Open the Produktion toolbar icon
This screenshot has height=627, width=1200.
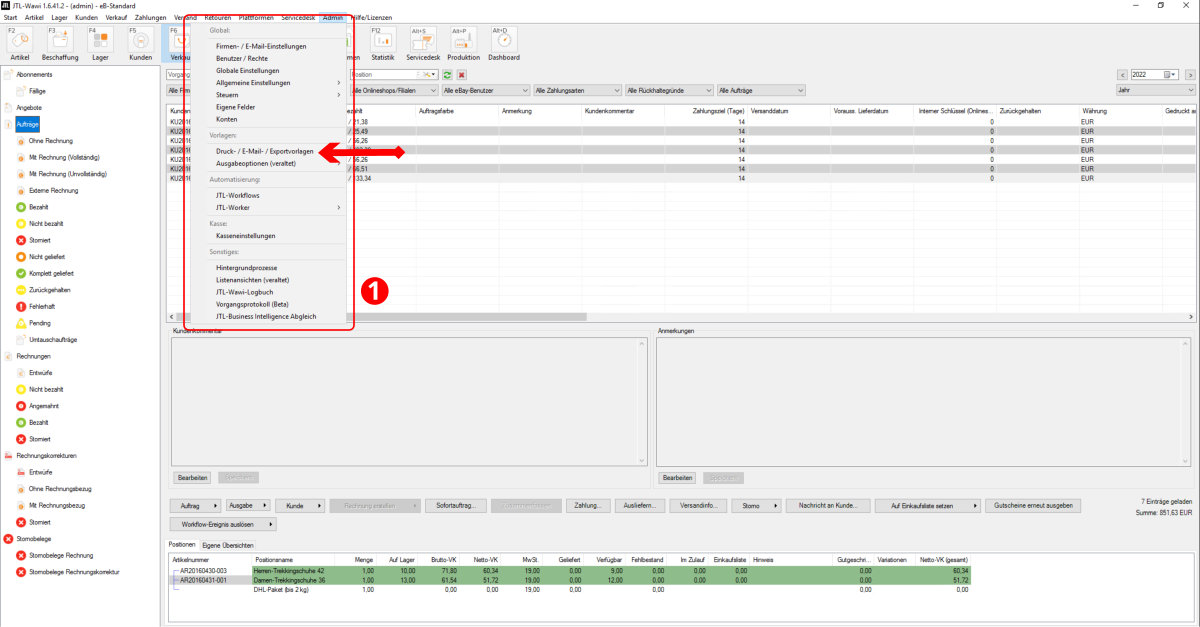(x=463, y=42)
